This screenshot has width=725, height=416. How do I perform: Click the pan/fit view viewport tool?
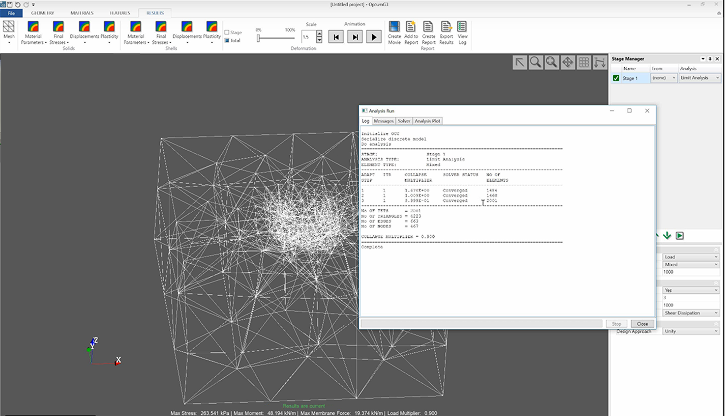(568, 62)
